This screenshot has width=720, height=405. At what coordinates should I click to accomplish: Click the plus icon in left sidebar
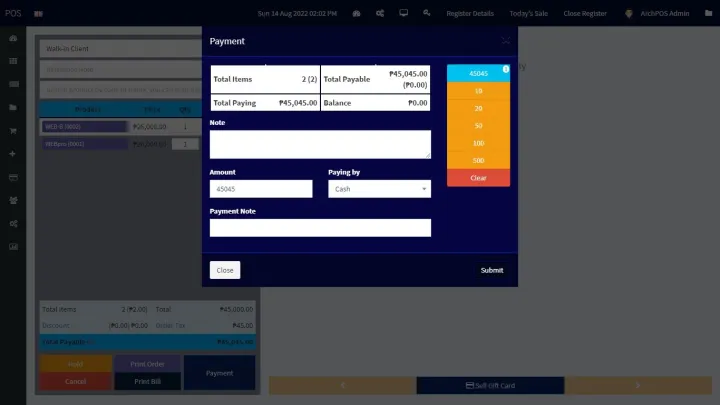click(13, 154)
